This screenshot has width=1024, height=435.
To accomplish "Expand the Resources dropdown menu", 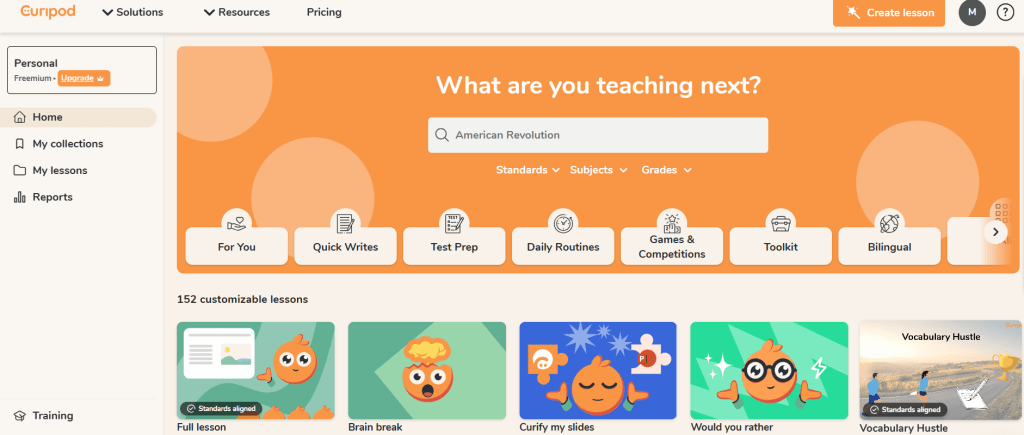I will [236, 12].
